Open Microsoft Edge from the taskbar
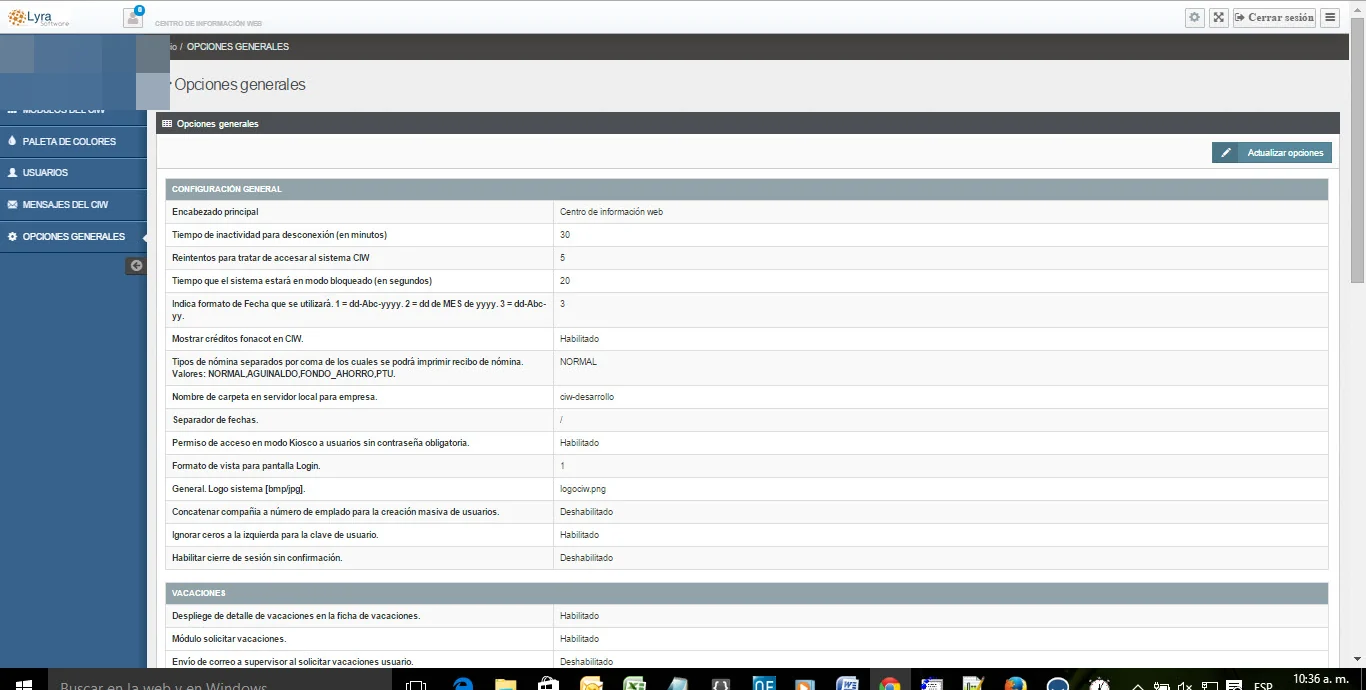Viewport: 1366px width, 690px height. [x=463, y=685]
